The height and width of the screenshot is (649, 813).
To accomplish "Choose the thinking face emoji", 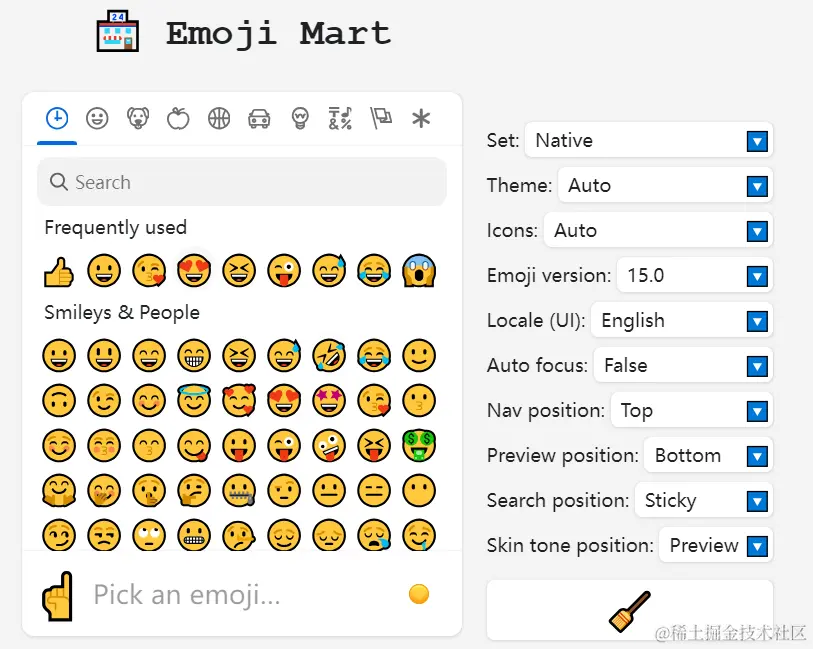I will (194, 491).
